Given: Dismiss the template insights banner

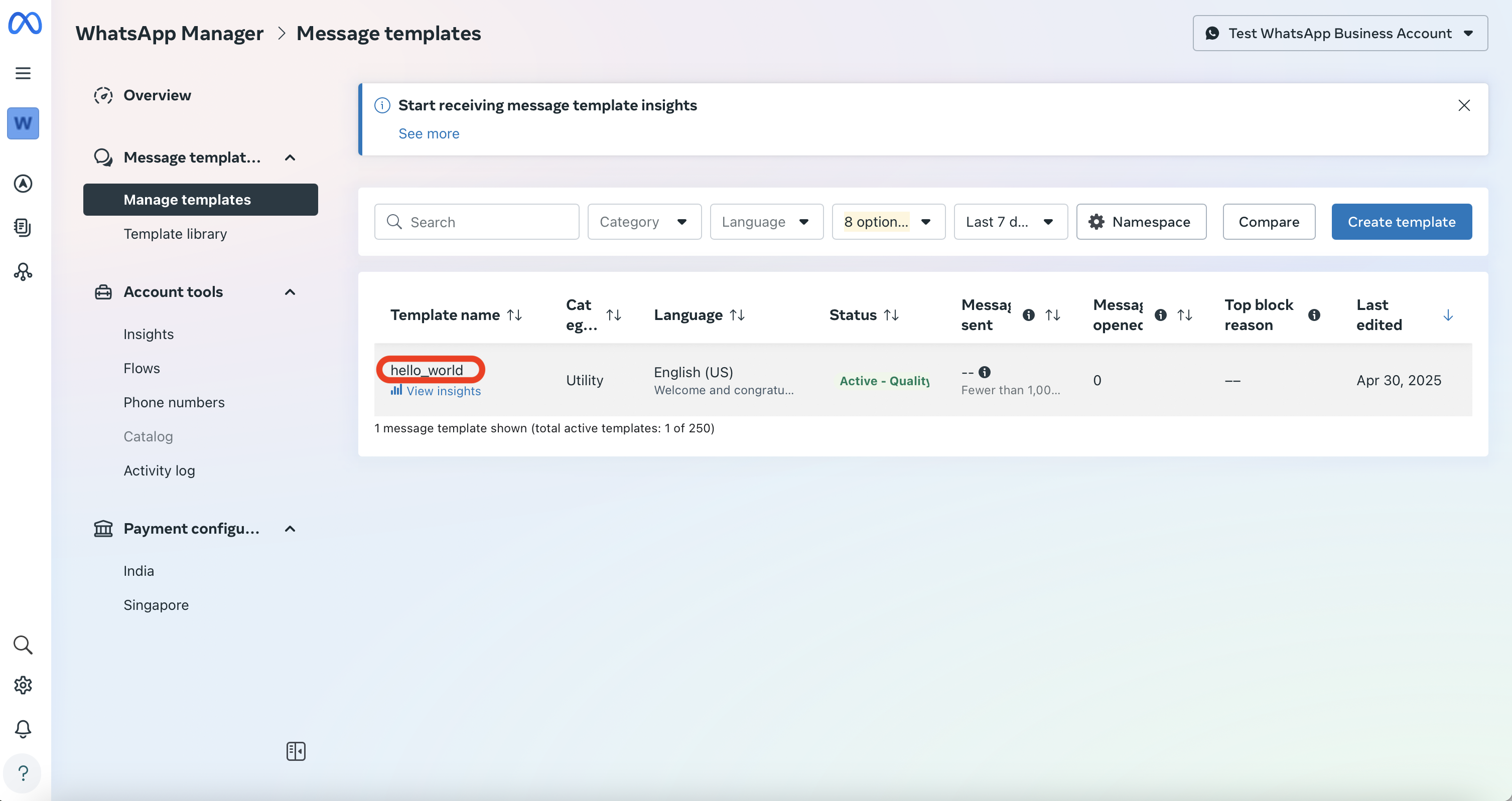Looking at the screenshot, I should 1464,105.
